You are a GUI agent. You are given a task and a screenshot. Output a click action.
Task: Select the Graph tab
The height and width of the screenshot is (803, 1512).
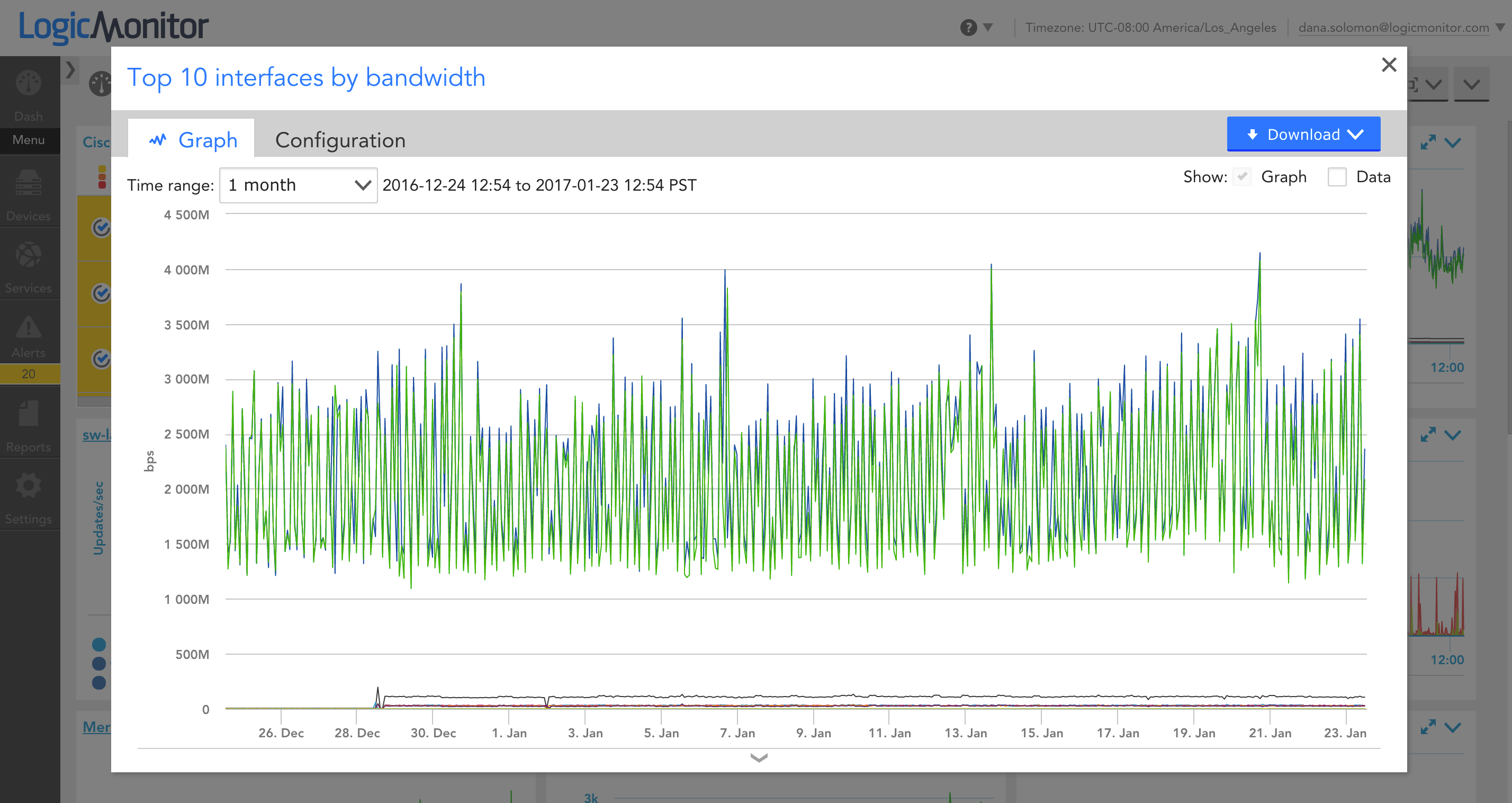192,140
